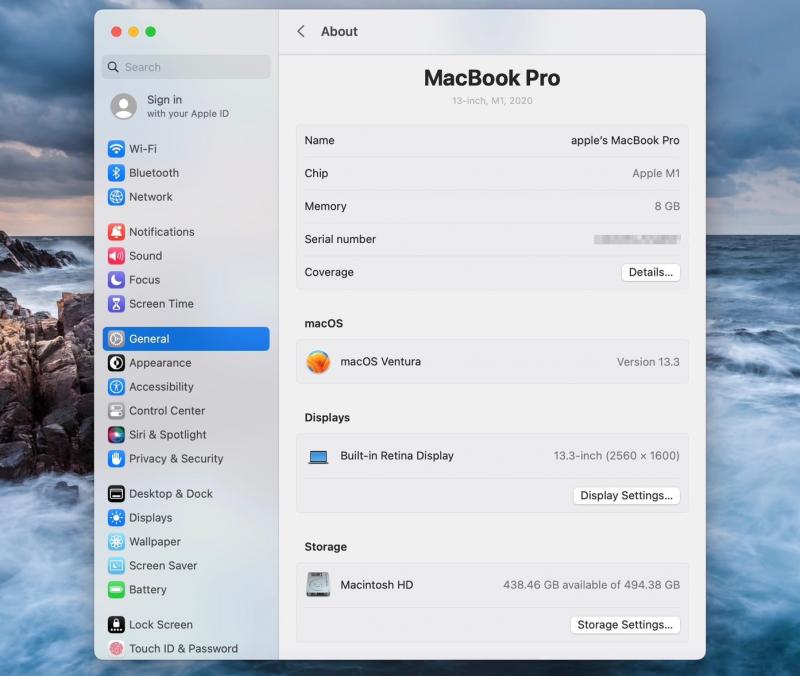The height and width of the screenshot is (676, 800).
Task: Click the Displays sun icon
Action: click(x=116, y=518)
